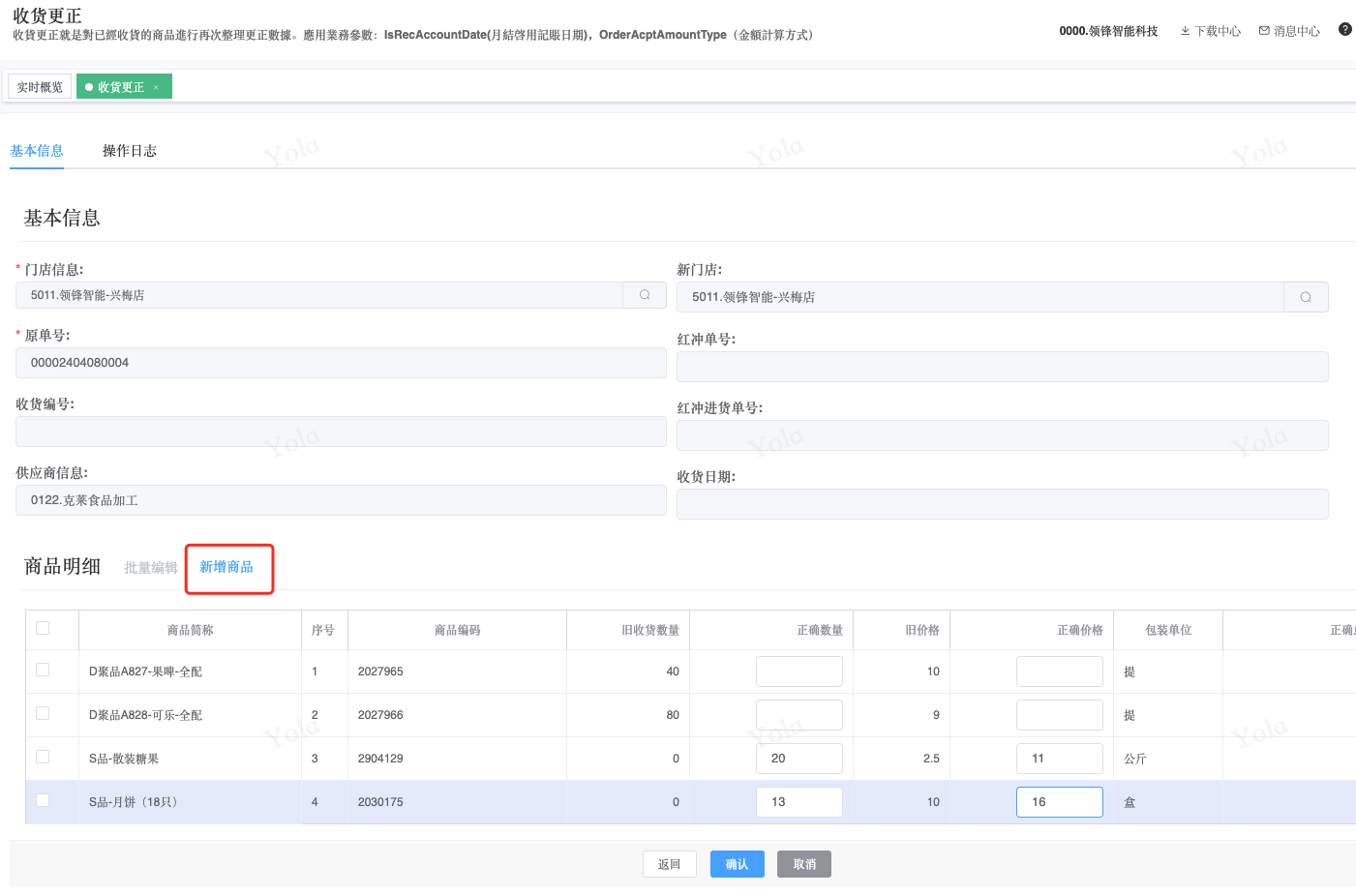Check the box for D聚品A827-果啤-全配
Image resolution: width=1356 pixels, height=896 pixels.
43,670
